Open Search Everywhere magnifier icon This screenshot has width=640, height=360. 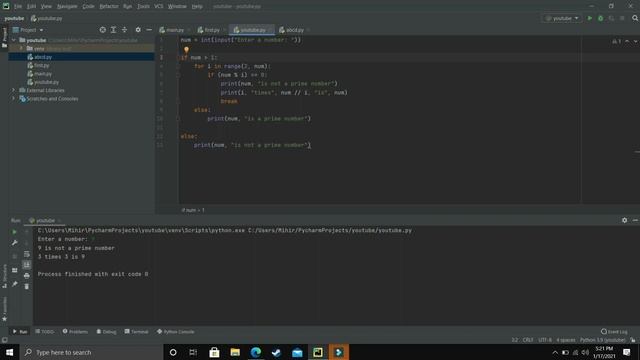[635, 18]
